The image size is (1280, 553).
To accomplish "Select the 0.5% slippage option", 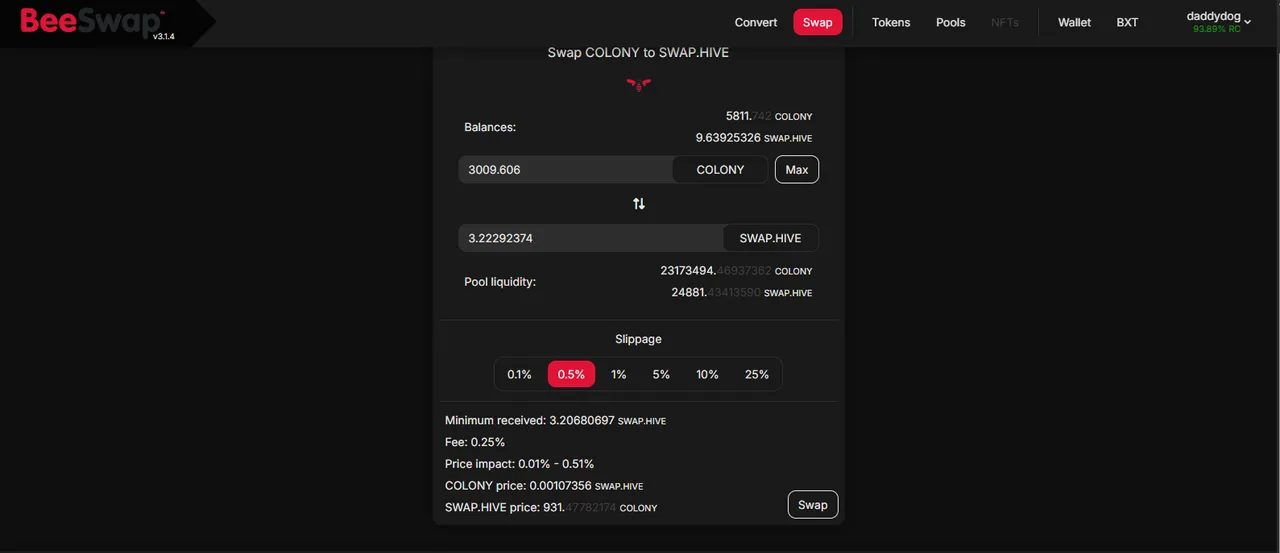I will [x=572, y=374].
